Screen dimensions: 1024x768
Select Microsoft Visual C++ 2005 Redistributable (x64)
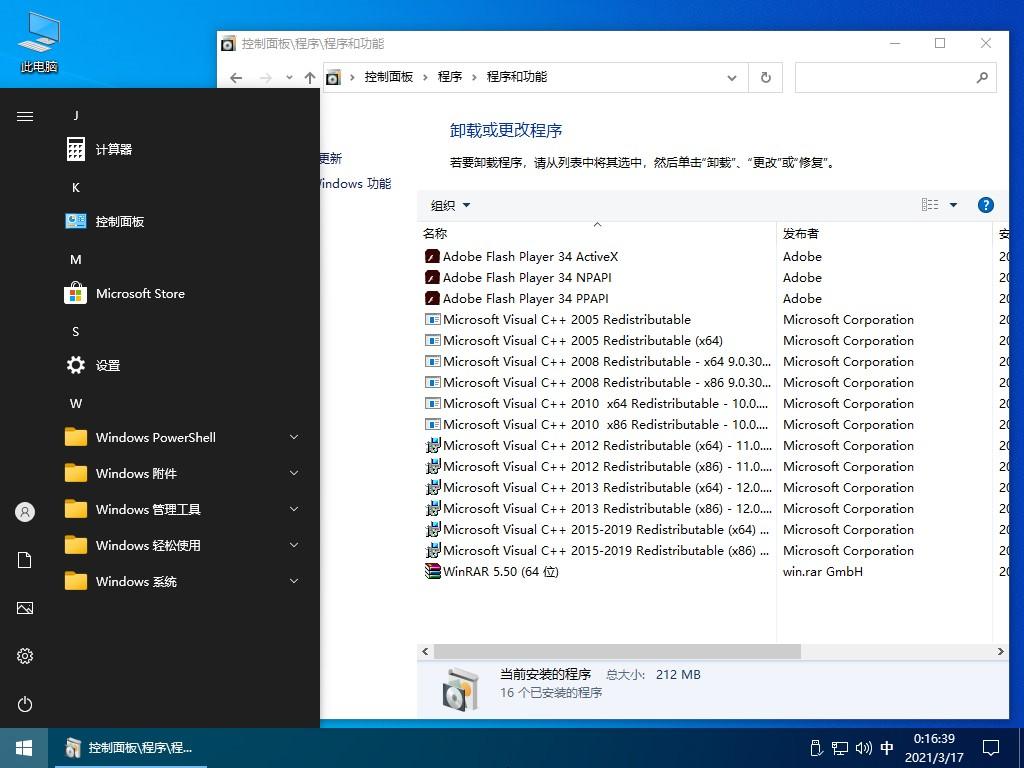pyautogui.click(x=583, y=340)
